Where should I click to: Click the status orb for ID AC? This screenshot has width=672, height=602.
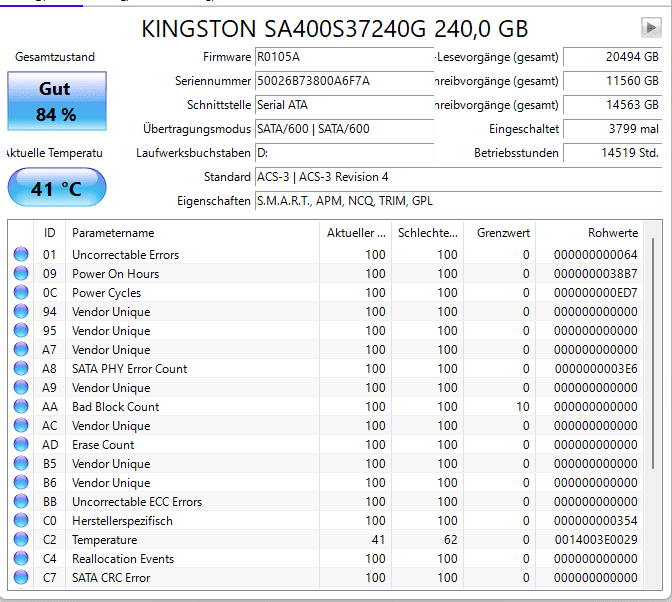pos(21,425)
